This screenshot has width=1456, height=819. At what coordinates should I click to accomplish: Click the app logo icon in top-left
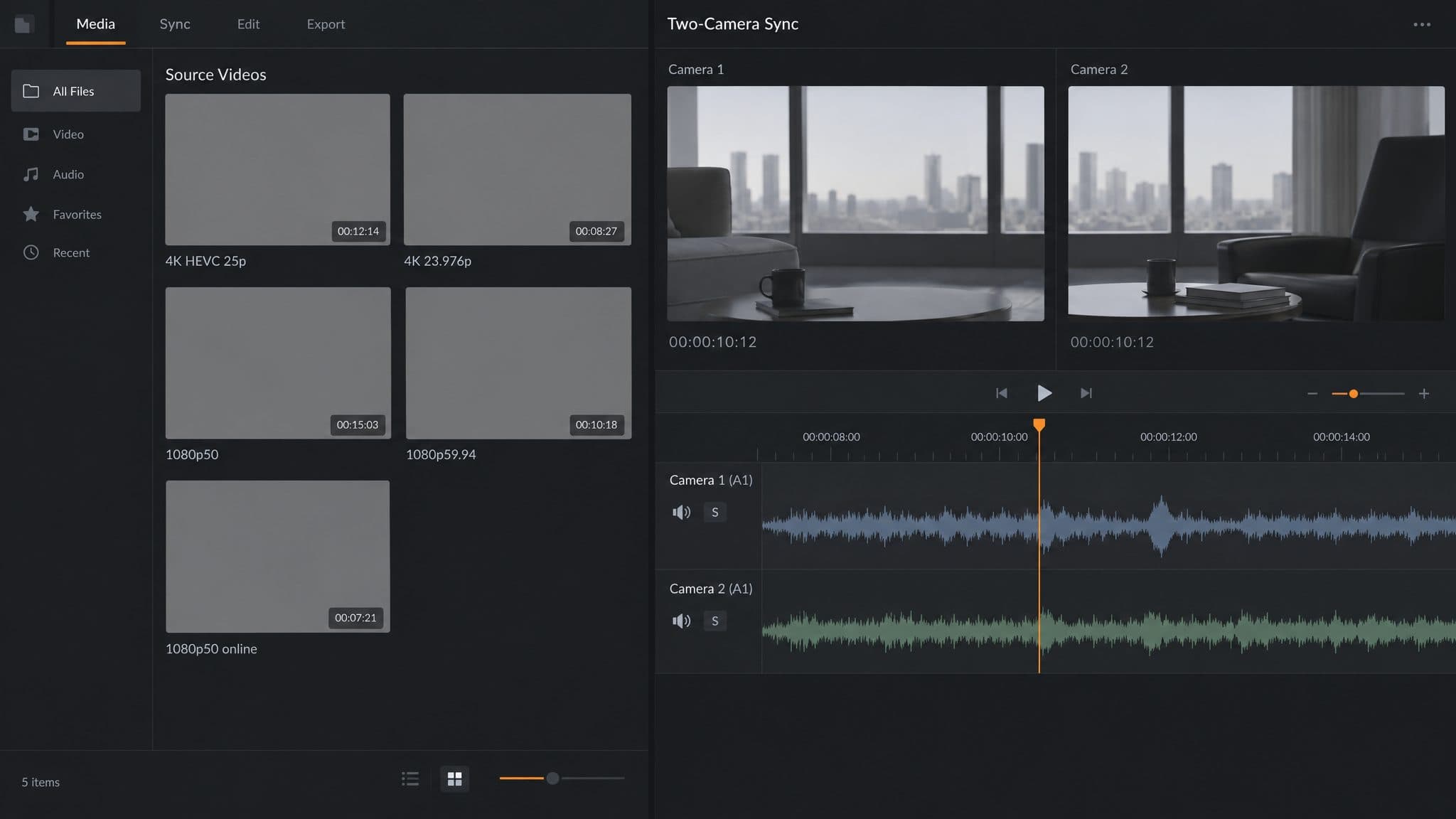tap(23, 25)
